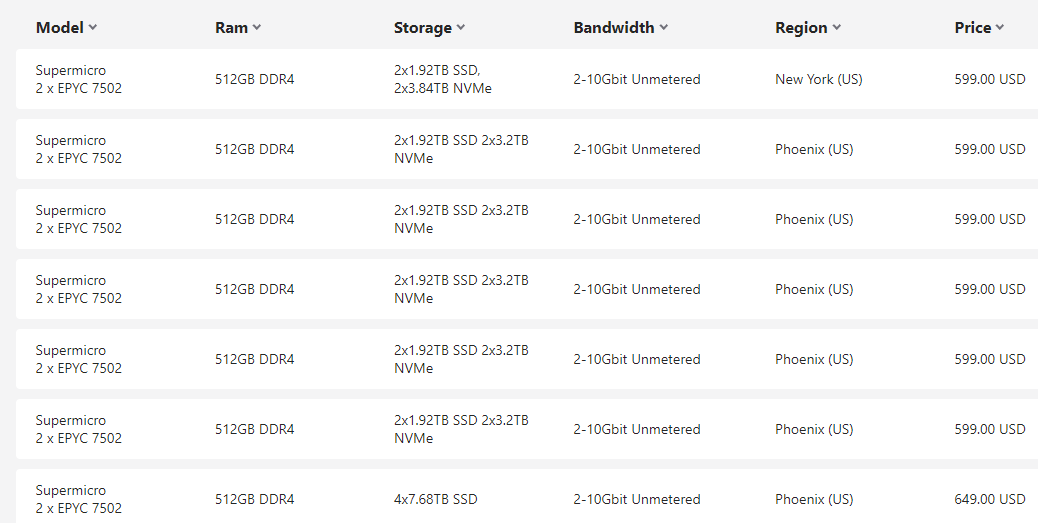1038x523 pixels.
Task: Select the fifth row's storage description
Action: [x=461, y=359]
